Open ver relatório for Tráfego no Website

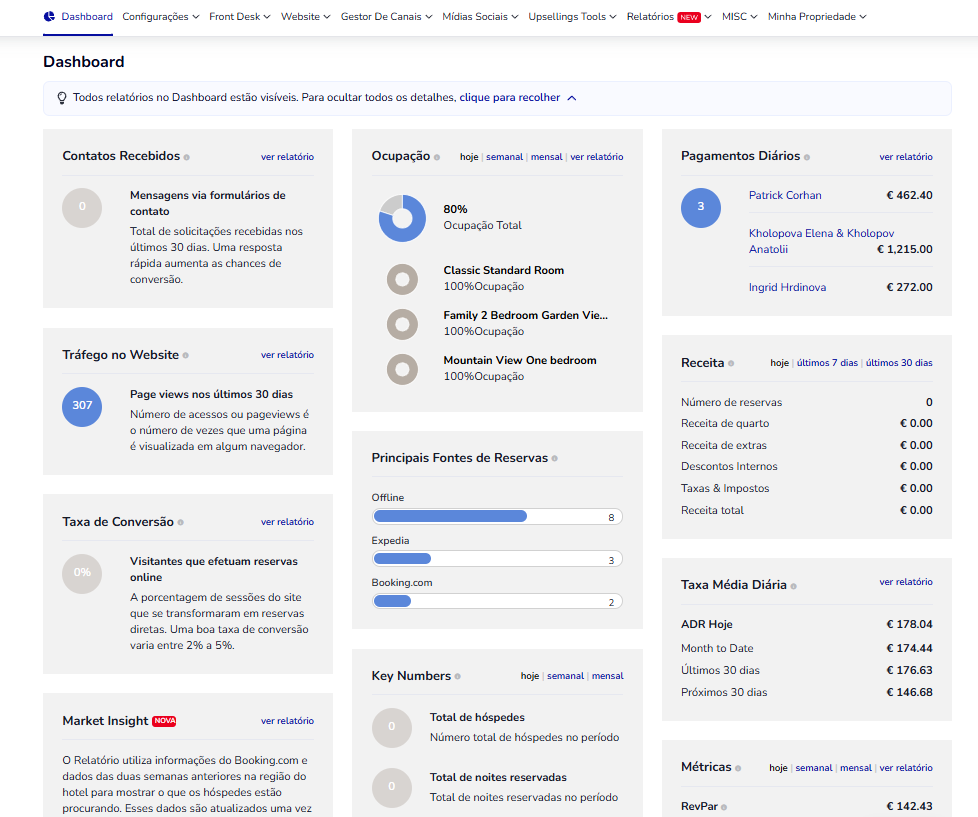click(287, 355)
